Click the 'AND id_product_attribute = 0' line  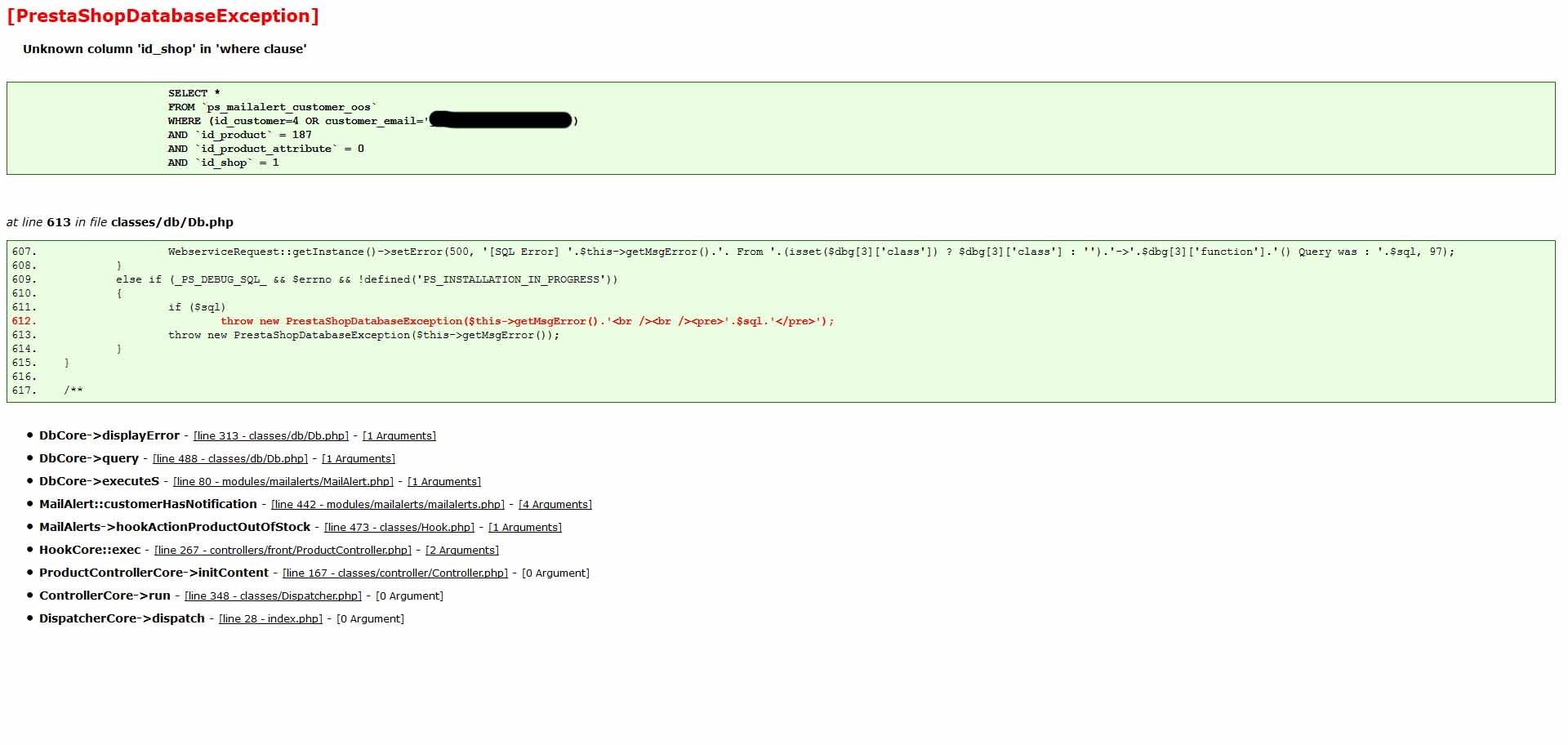[266, 149]
